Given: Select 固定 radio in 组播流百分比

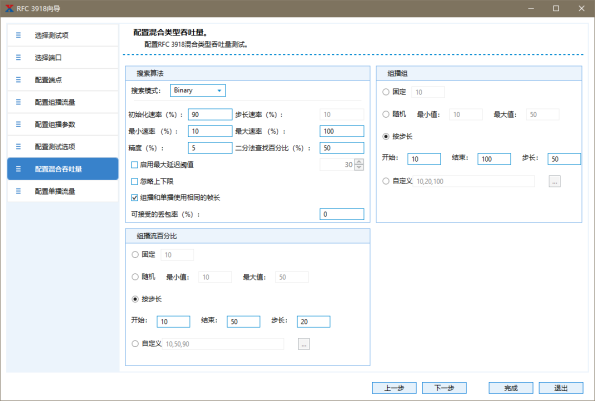Looking at the screenshot, I should (135, 255).
